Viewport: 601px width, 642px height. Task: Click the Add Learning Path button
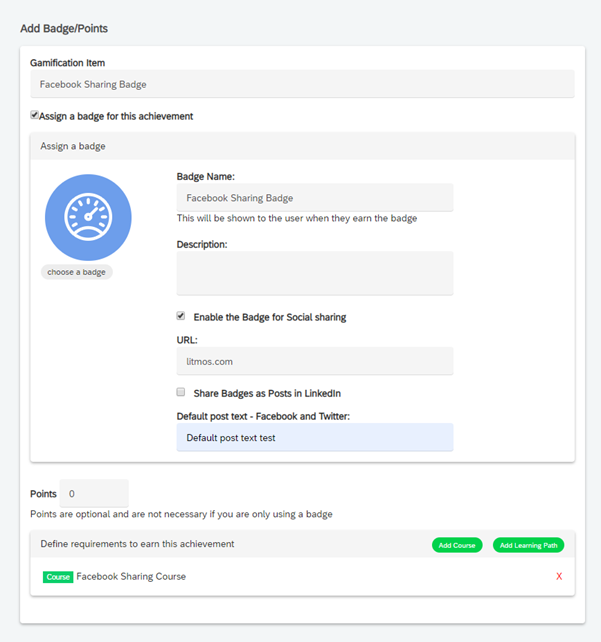pos(529,545)
